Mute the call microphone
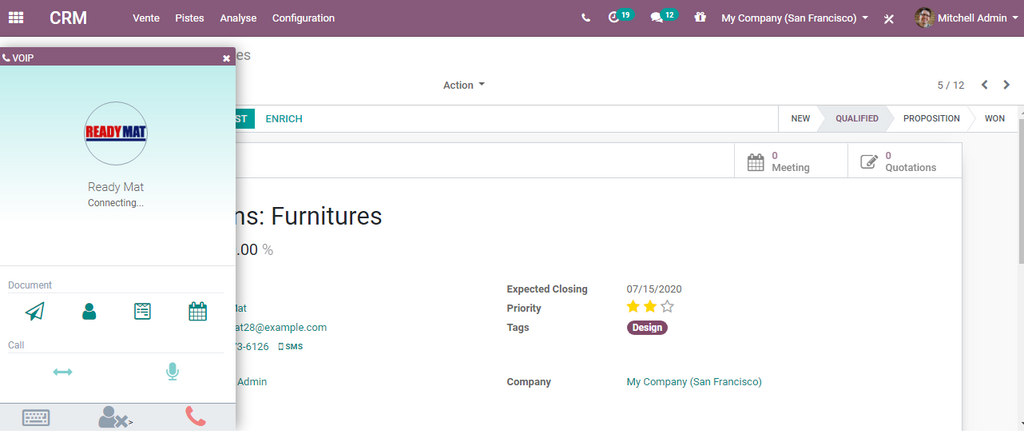Screen dimensions: 1024x438 point(172,372)
